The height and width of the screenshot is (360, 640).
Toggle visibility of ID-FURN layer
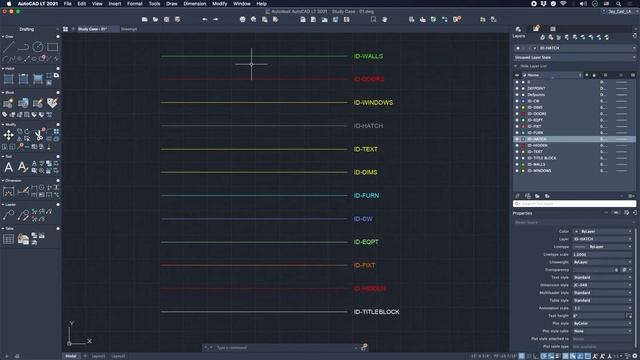[x=517, y=133]
